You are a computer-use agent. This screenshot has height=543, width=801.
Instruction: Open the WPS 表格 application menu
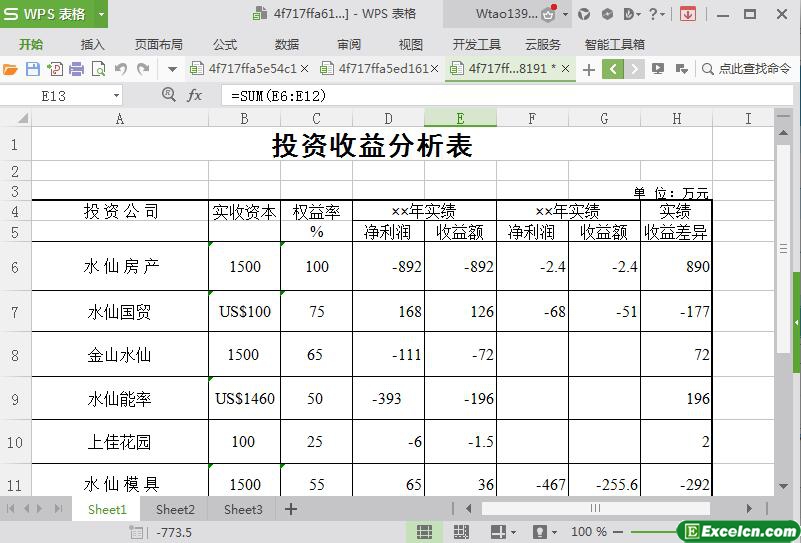point(47,14)
